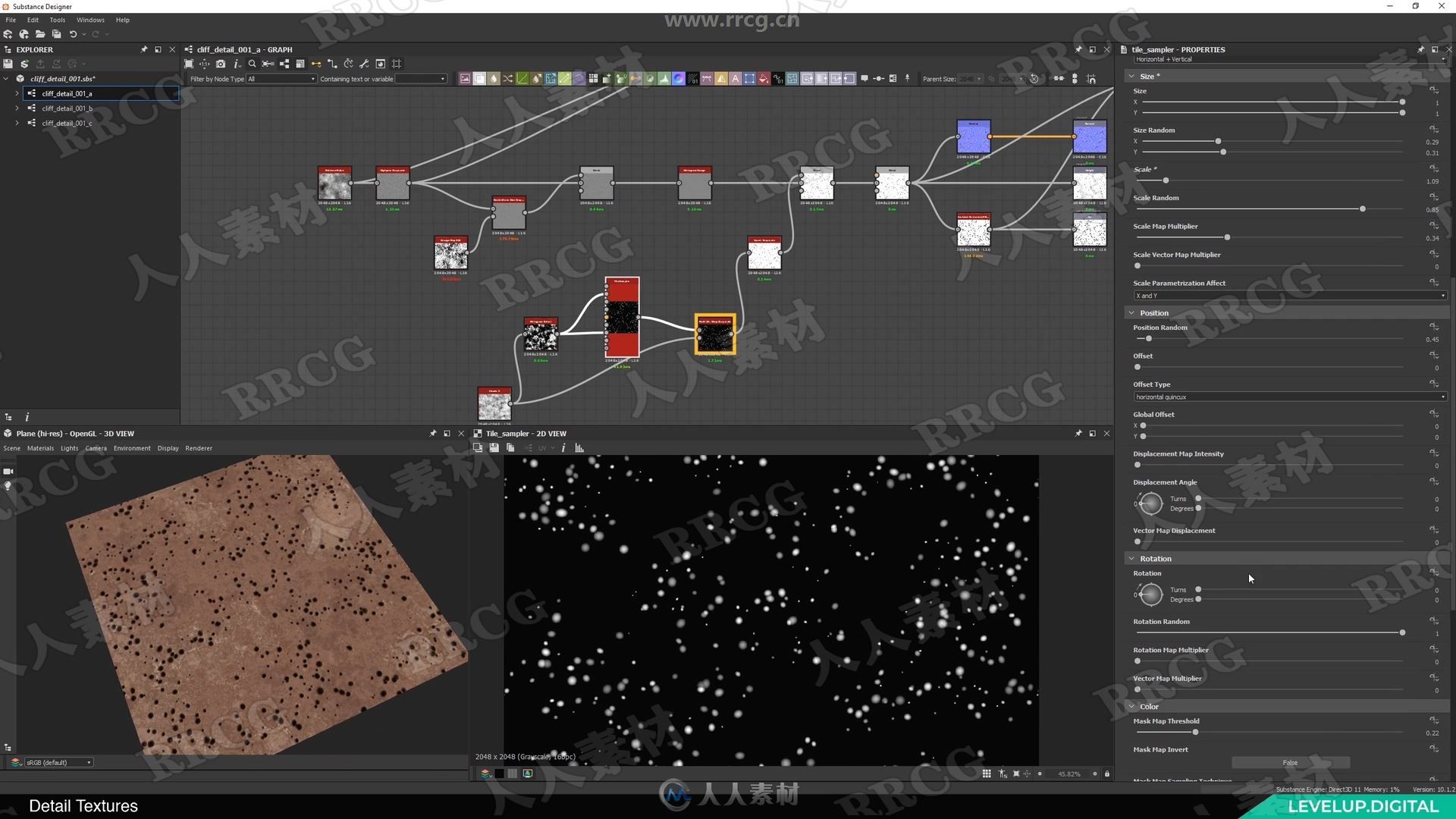Click the 3D view light bulb icon
This screenshot has height=819, width=1456.
coord(8,486)
